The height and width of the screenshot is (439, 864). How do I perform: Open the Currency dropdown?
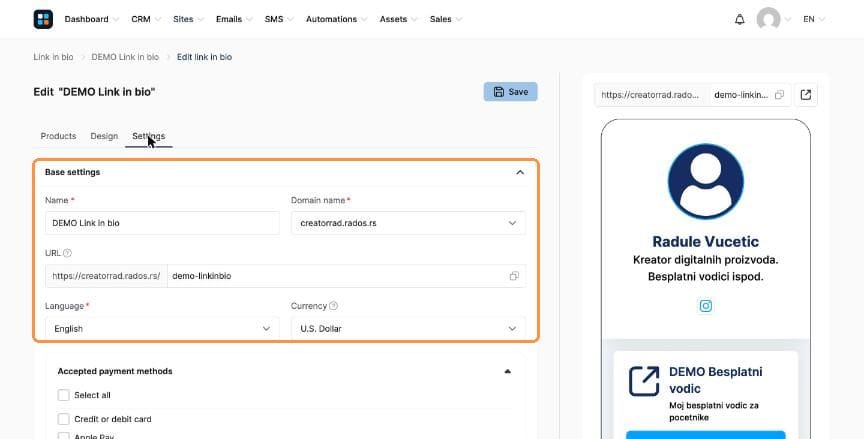pos(408,328)
